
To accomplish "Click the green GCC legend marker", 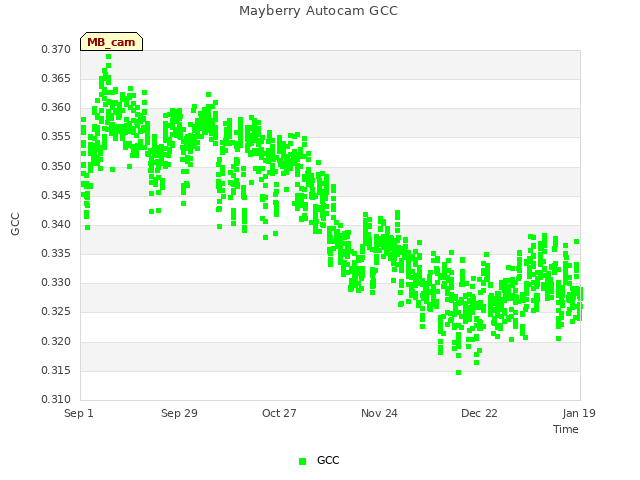I will coord(302,461).
